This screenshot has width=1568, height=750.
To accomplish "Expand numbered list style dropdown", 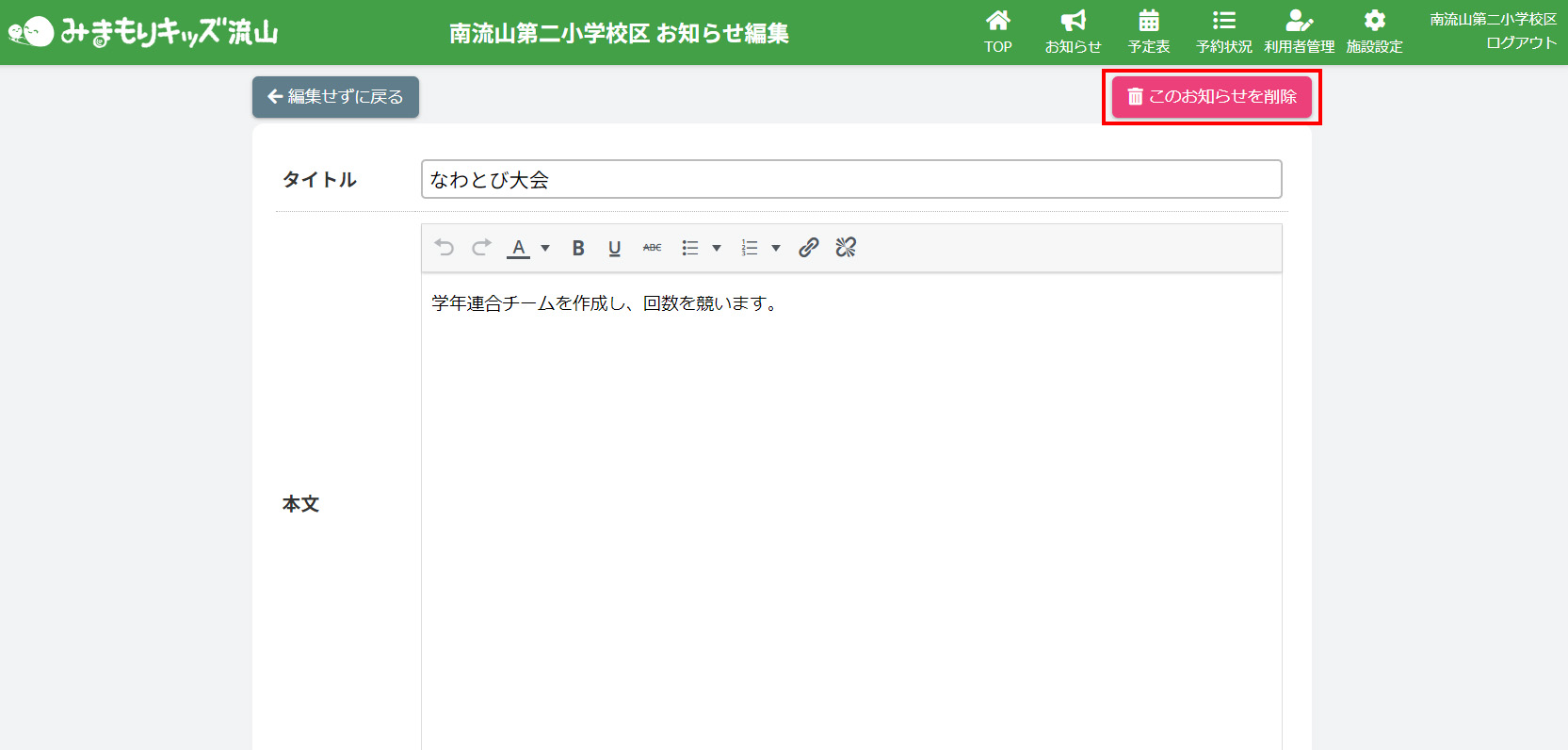I will click(x=776, y=249).
